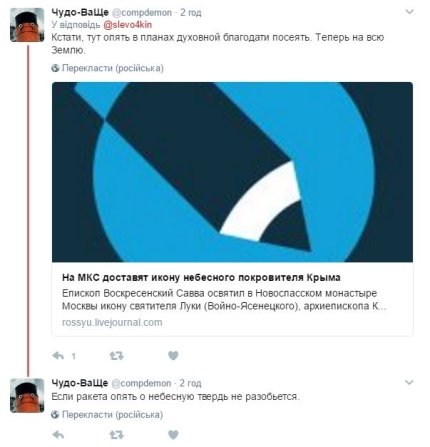The height and width of the screenshot is (447, 430).
Task: Open the first tweet's 2 год timestamp
Action: point(191,13)
